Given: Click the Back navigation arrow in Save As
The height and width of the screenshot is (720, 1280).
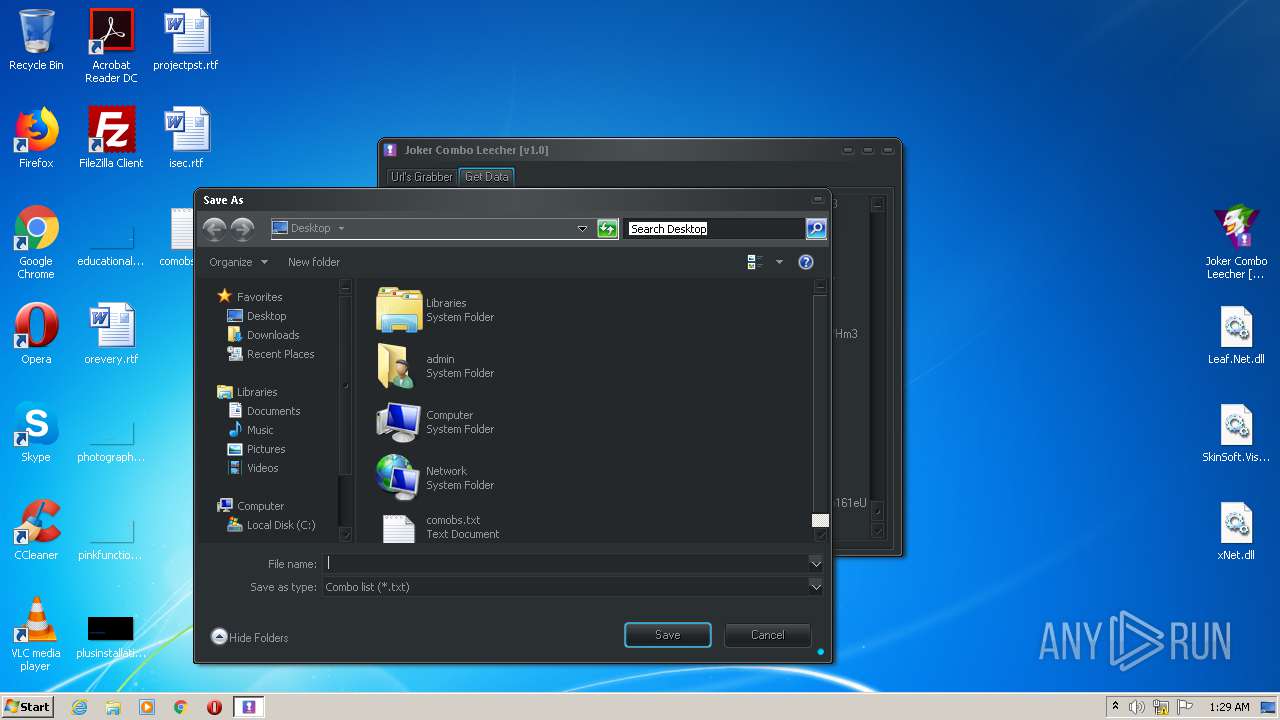Looking at the screenshot, I should point(214,230).
